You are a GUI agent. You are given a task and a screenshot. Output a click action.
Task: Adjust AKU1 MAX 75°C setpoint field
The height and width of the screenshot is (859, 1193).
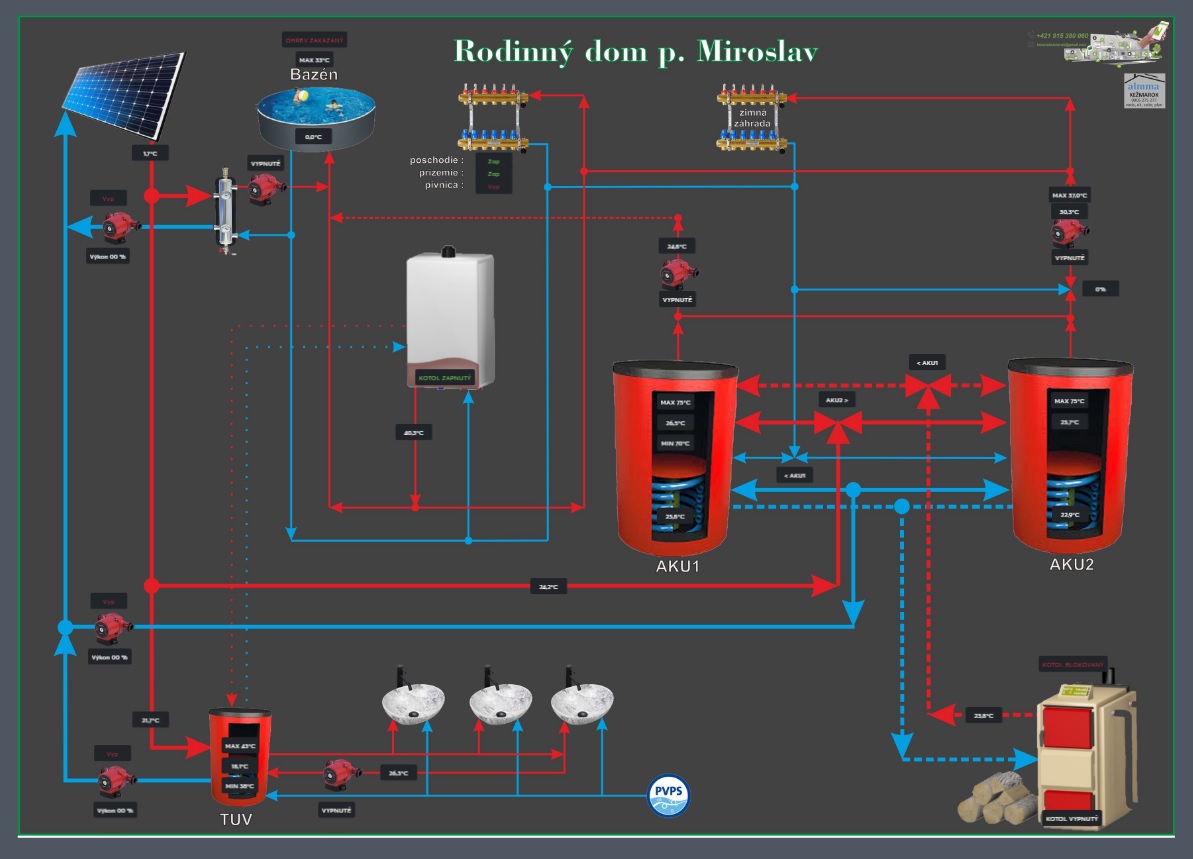click(676, 402)
